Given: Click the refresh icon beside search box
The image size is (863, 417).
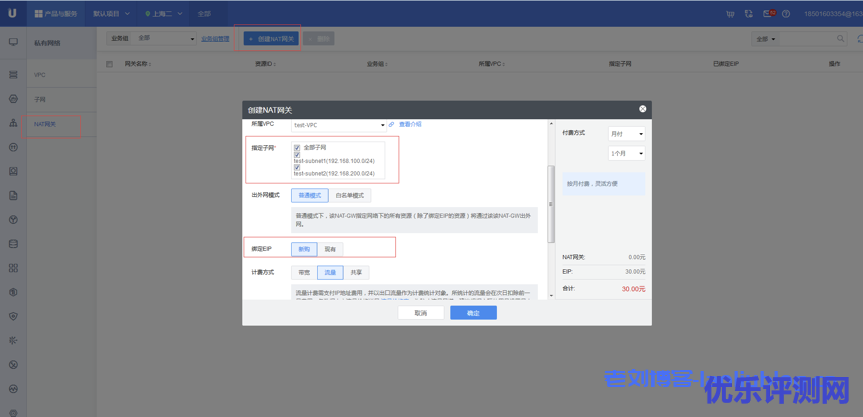Looking at the screenshot, I should [x=860, y=39].
